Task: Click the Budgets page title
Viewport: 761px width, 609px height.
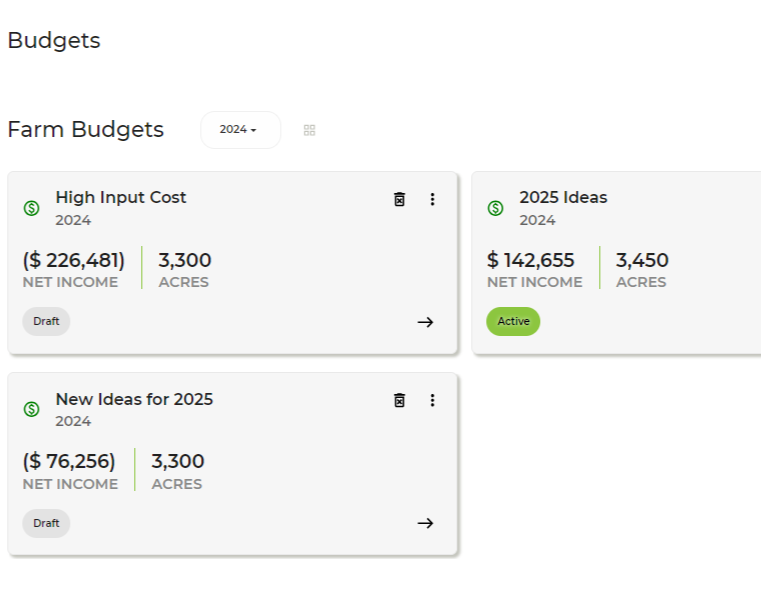Action: tap(54, 41)
